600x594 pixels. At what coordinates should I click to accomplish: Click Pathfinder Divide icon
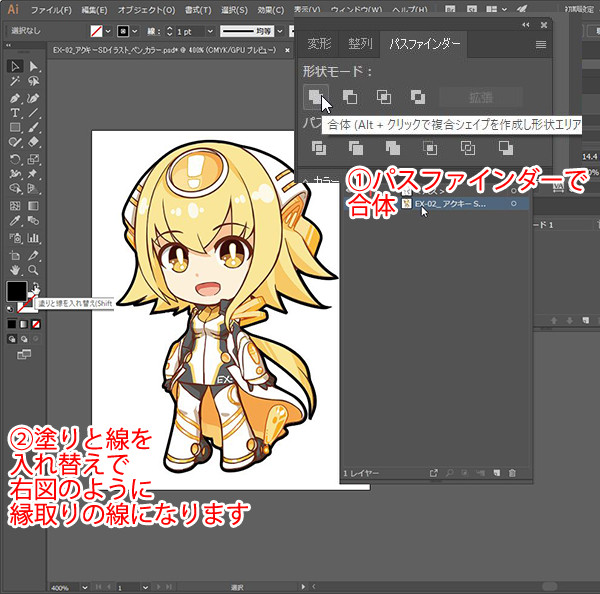[x=319, y=148]
